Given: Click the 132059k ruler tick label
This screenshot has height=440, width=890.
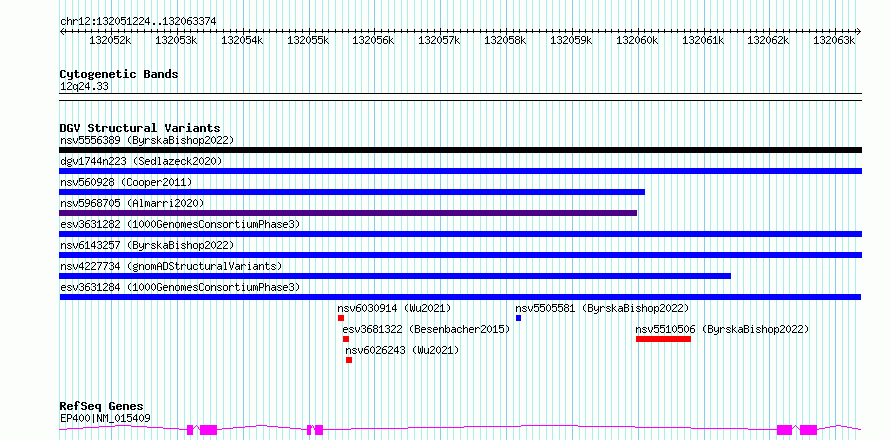Looking at the screenshot, I should click(572, 40).
